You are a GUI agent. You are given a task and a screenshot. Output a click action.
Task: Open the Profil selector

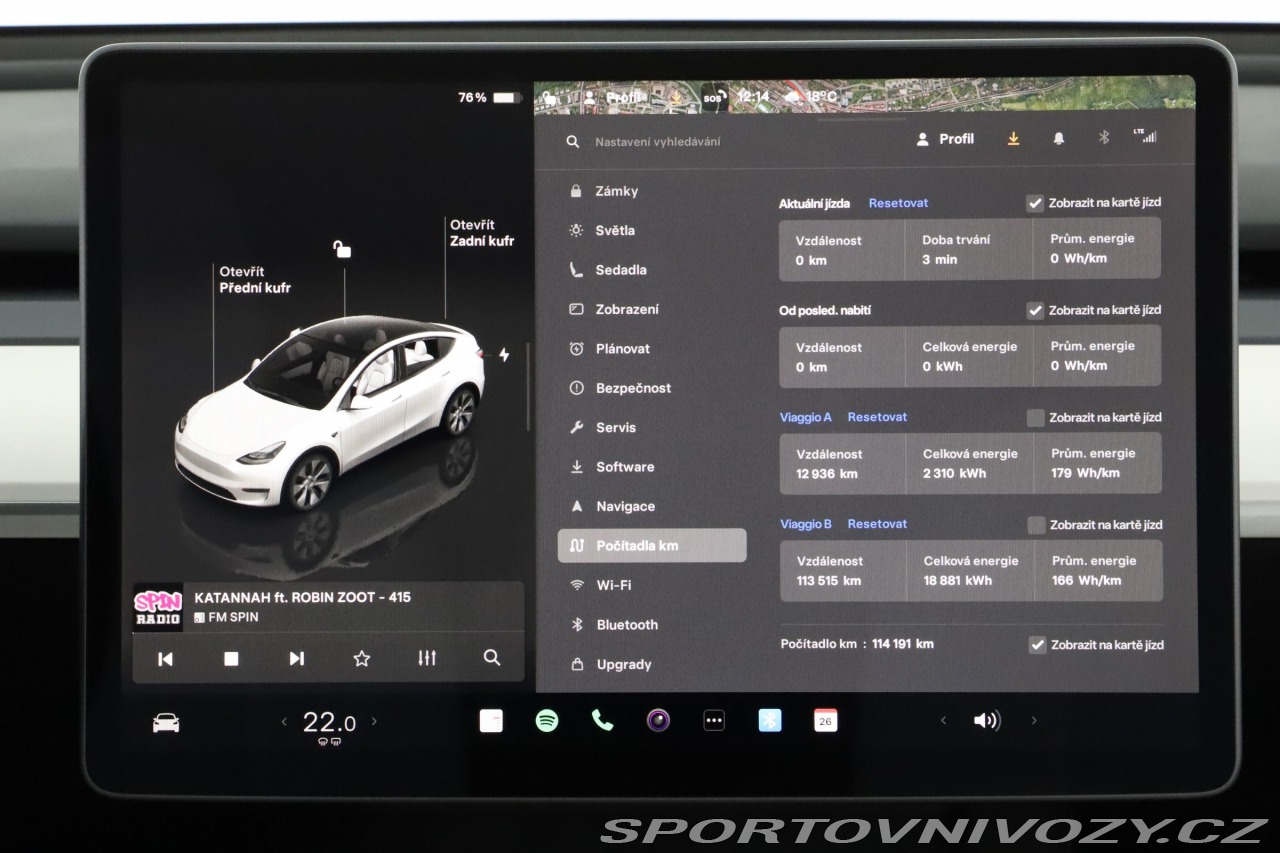pos(945,139)
